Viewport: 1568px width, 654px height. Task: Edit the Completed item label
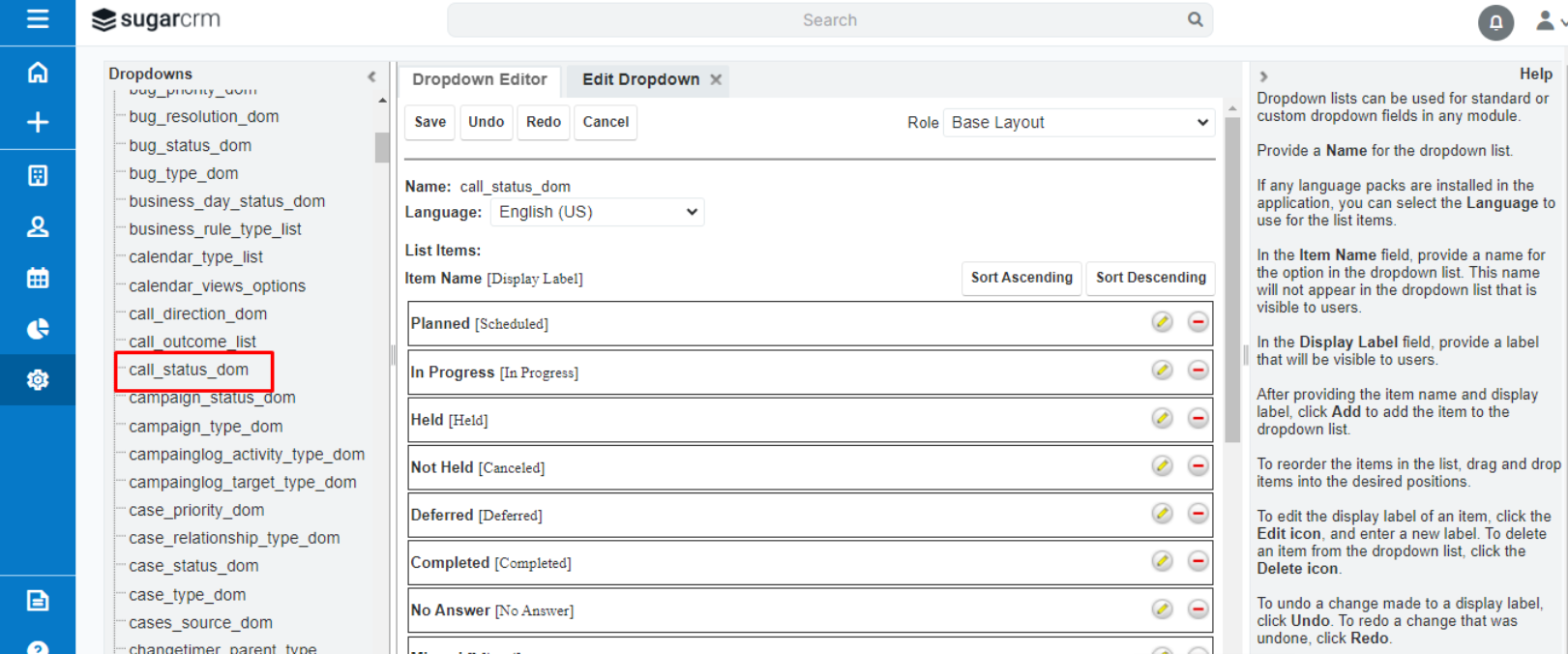tap(1163, 561)
